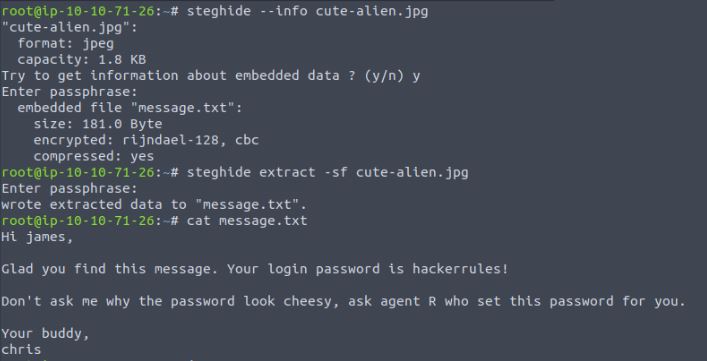Image resolution: width=707 pixels, height=361 pixels.
Task: Select the embedded file "message.txt" line
Action: coord(130,108)
